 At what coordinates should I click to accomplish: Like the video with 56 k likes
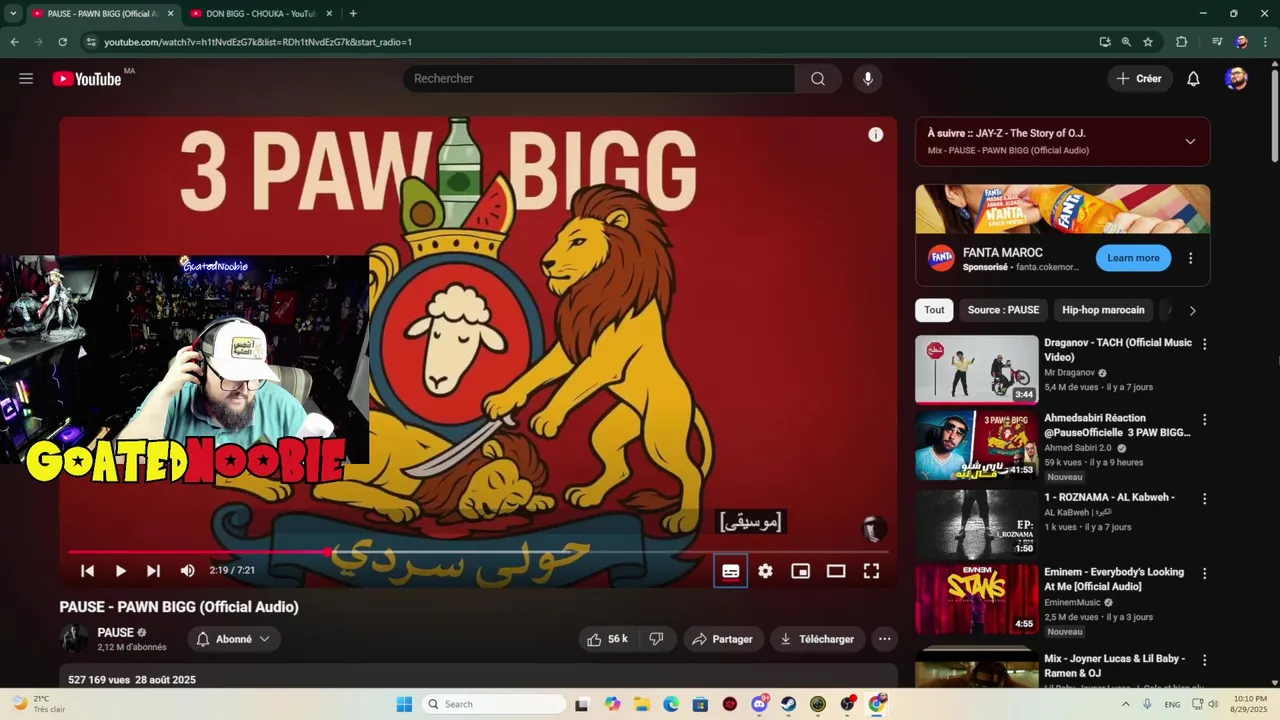(608, 639)
